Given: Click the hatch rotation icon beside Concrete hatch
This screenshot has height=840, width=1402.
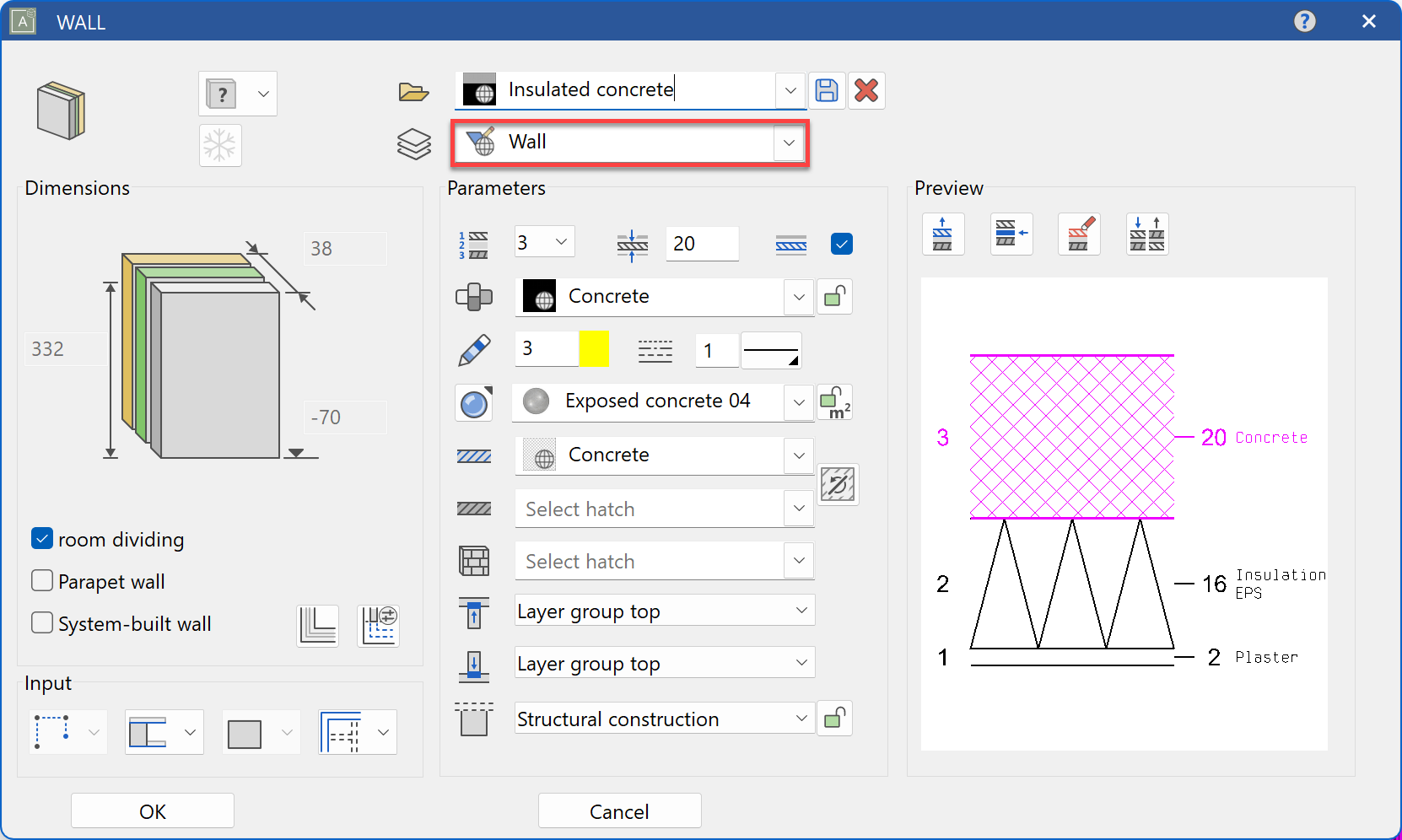Looking at the screenshot, I should pos(839,484).
